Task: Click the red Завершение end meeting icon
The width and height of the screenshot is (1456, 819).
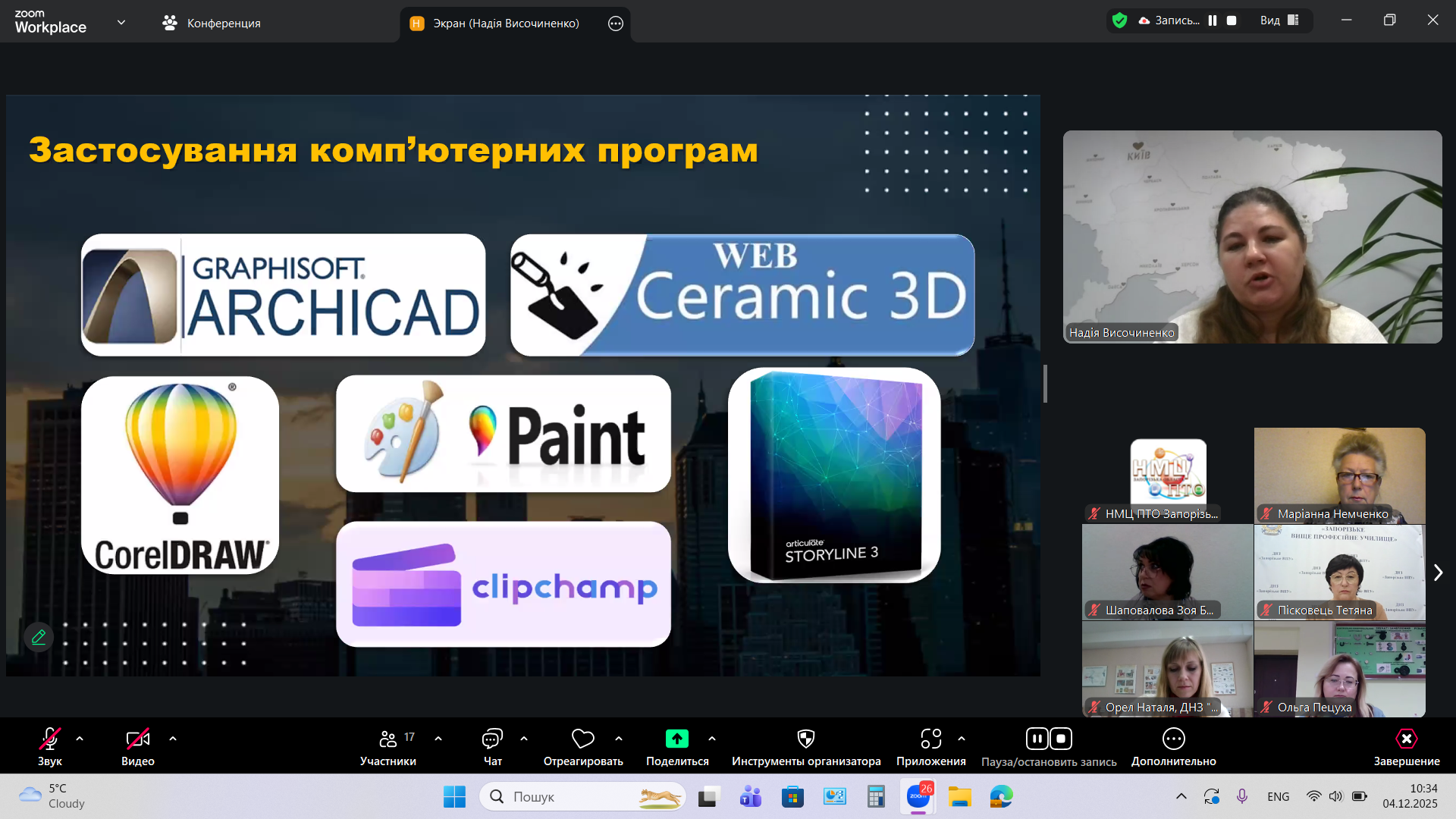Action: 1407,739
